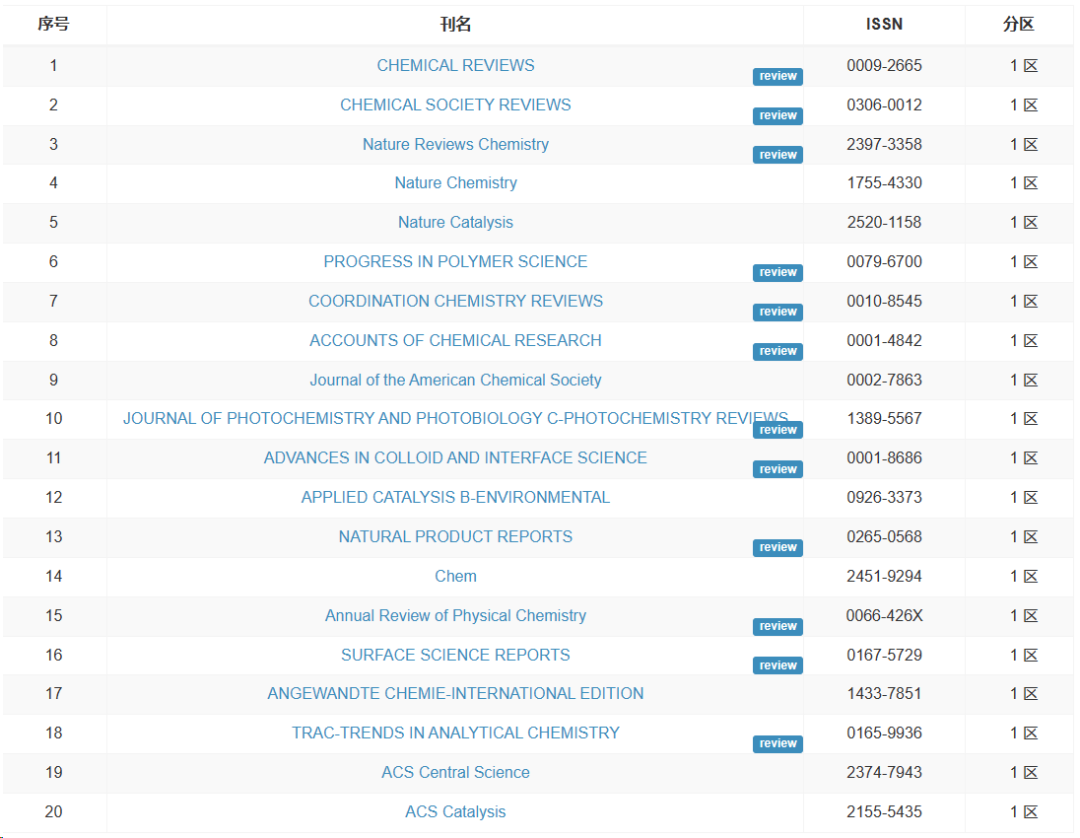Open Annual Review of Physical Chemistry
1080x838 pixels.
pos(455,616)
